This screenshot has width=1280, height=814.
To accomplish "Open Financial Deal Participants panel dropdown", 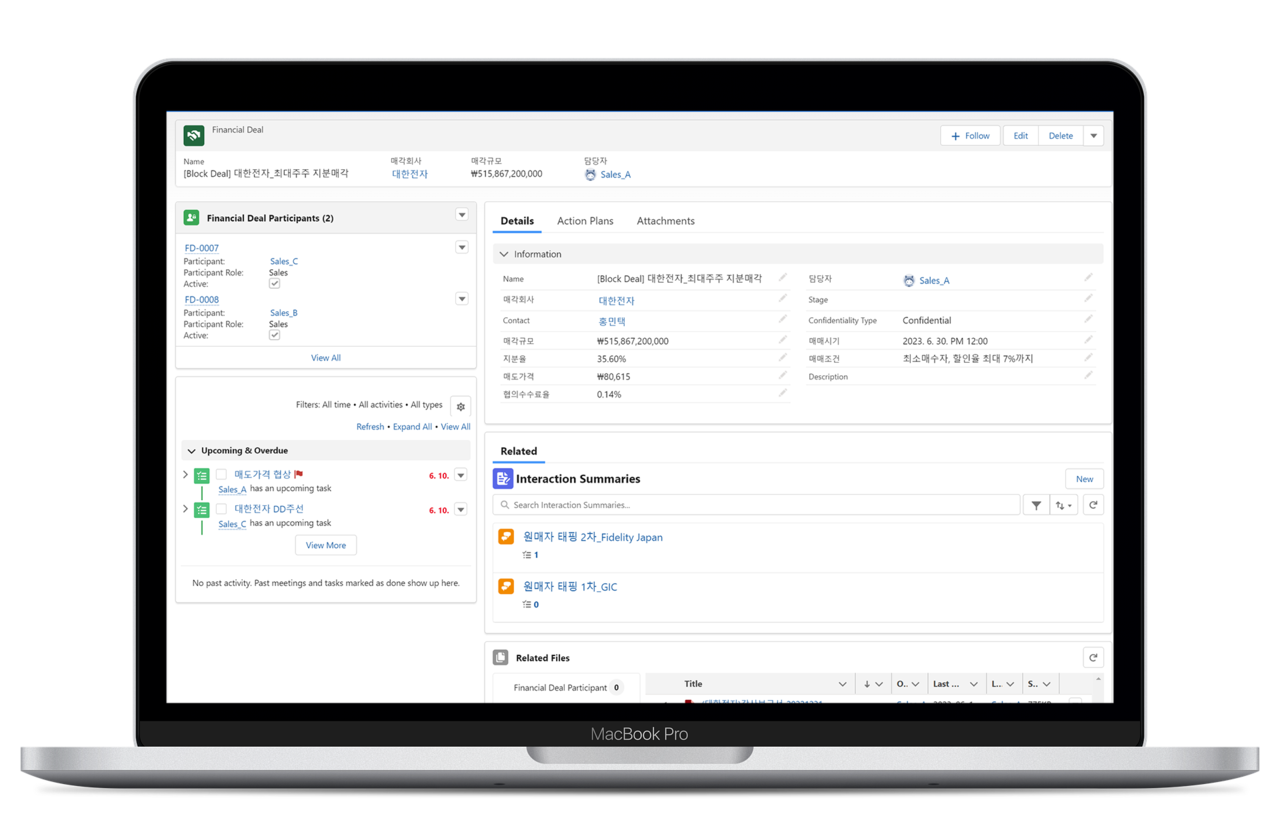I will (462, 215).
